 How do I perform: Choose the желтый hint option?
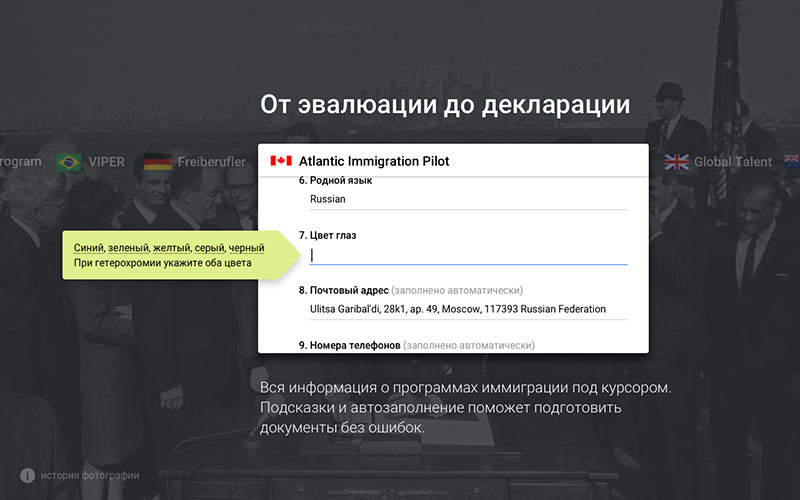pyautogui.click(x=171, y=248)
